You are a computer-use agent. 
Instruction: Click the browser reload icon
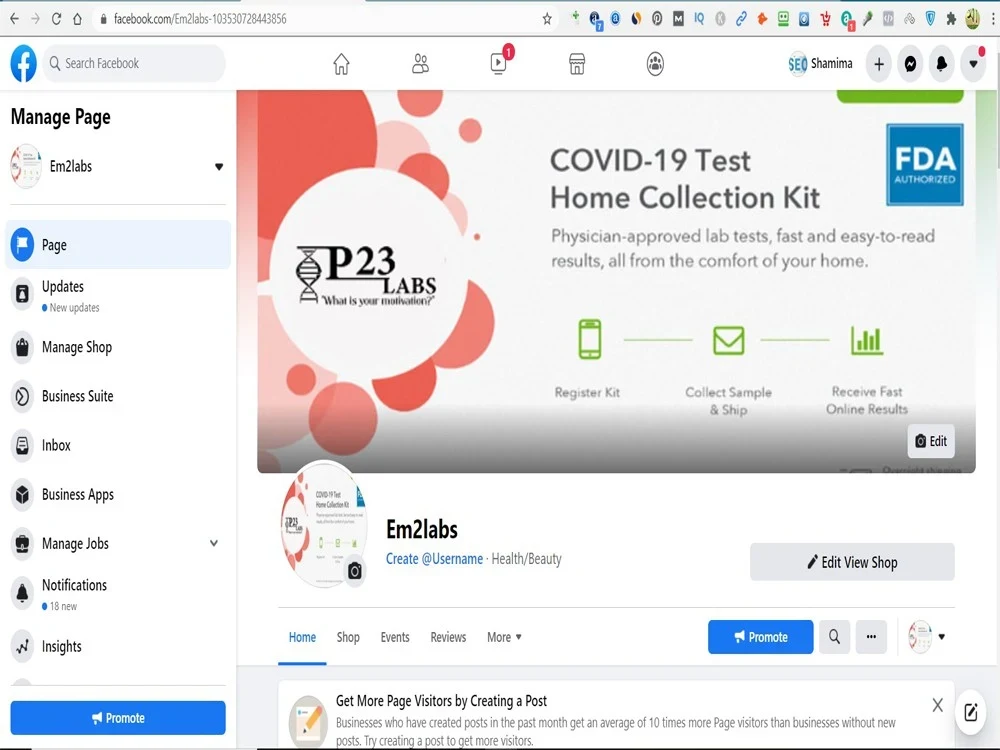[x=56, y=18]
